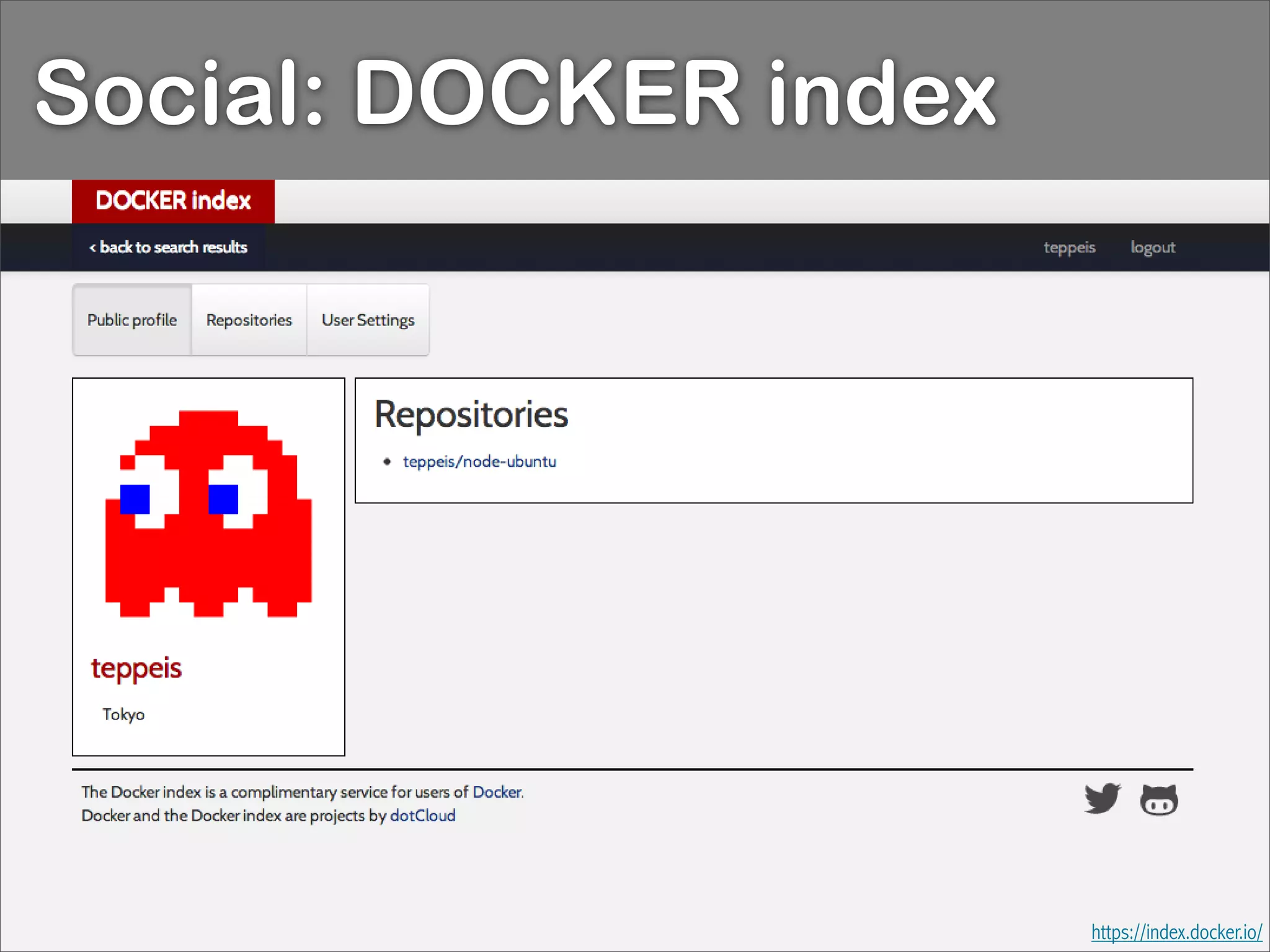The height and width of the screenshot is (952, 1270).
Task: Switch to the Repositories tab
Action: pyautogui.click(x=249, y=320)
